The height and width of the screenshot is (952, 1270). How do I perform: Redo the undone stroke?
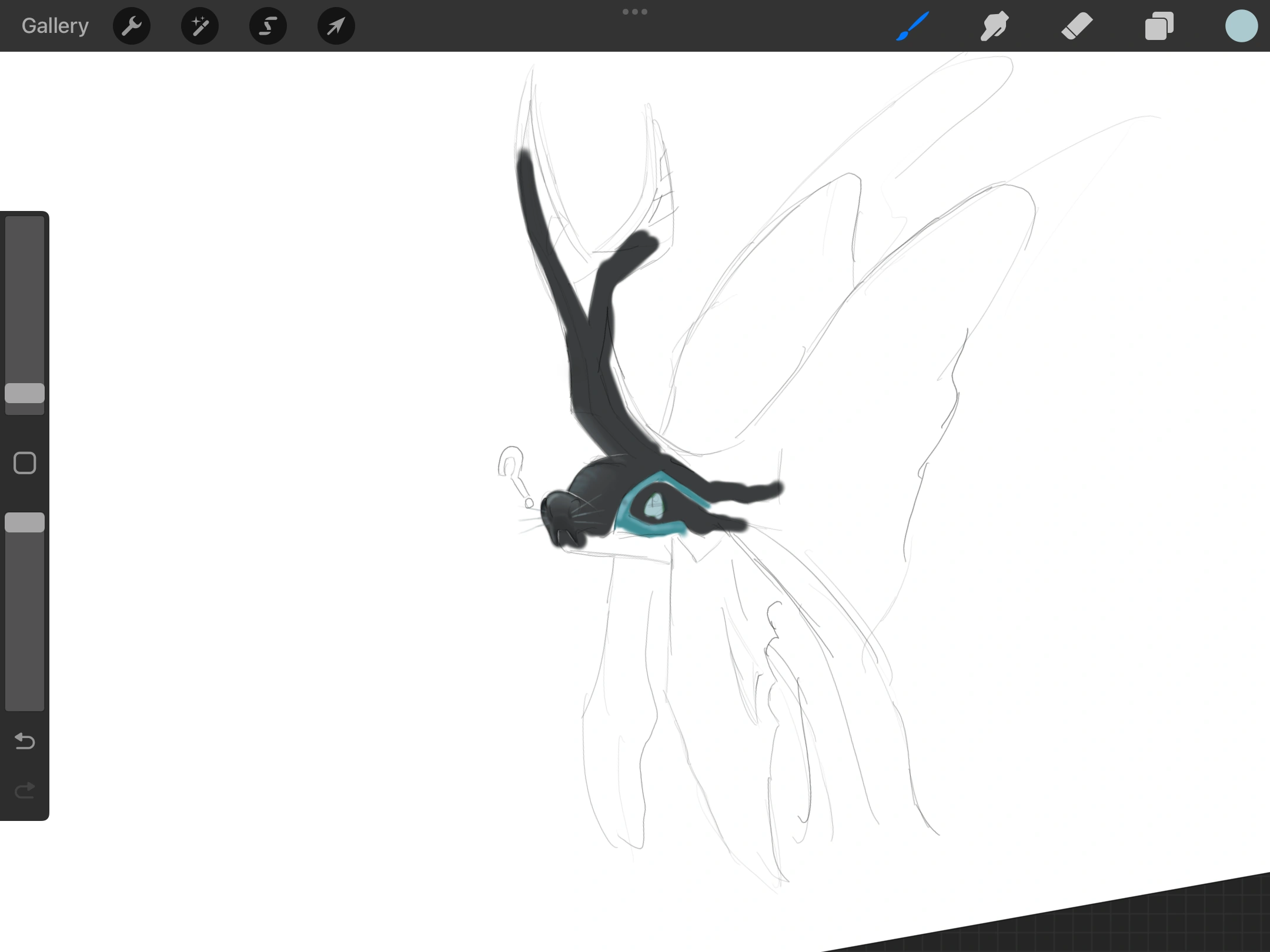[x=24, y=790]
